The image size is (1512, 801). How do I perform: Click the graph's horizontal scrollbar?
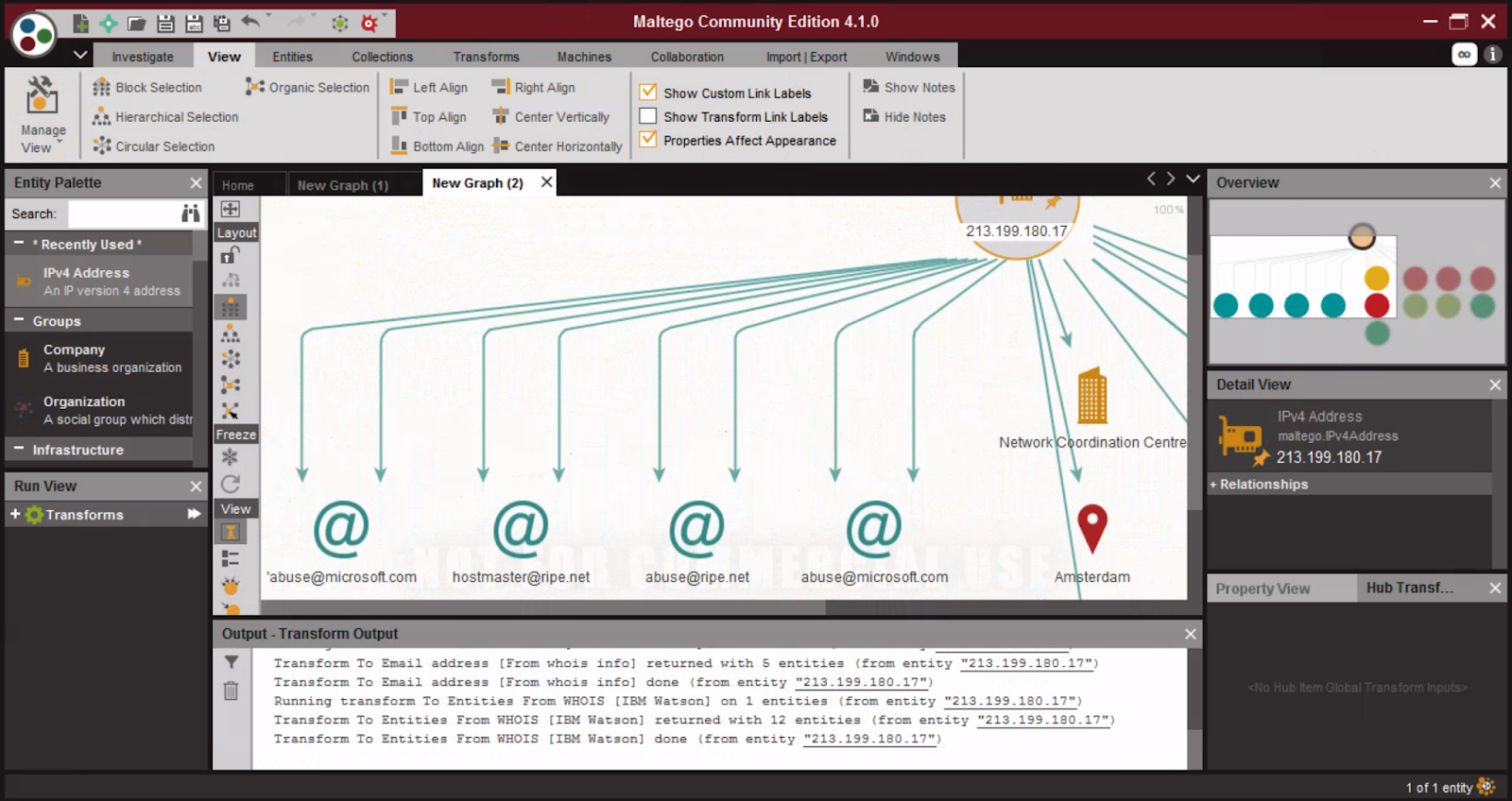pyautogui.click(x=543, y=609)
